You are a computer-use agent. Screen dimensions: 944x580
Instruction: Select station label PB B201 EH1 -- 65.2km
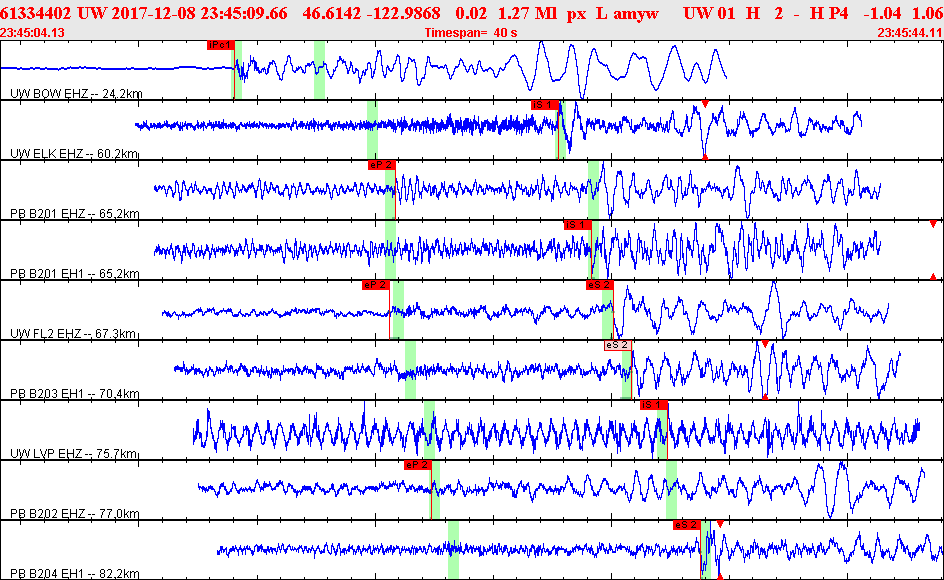pos(75,273)
